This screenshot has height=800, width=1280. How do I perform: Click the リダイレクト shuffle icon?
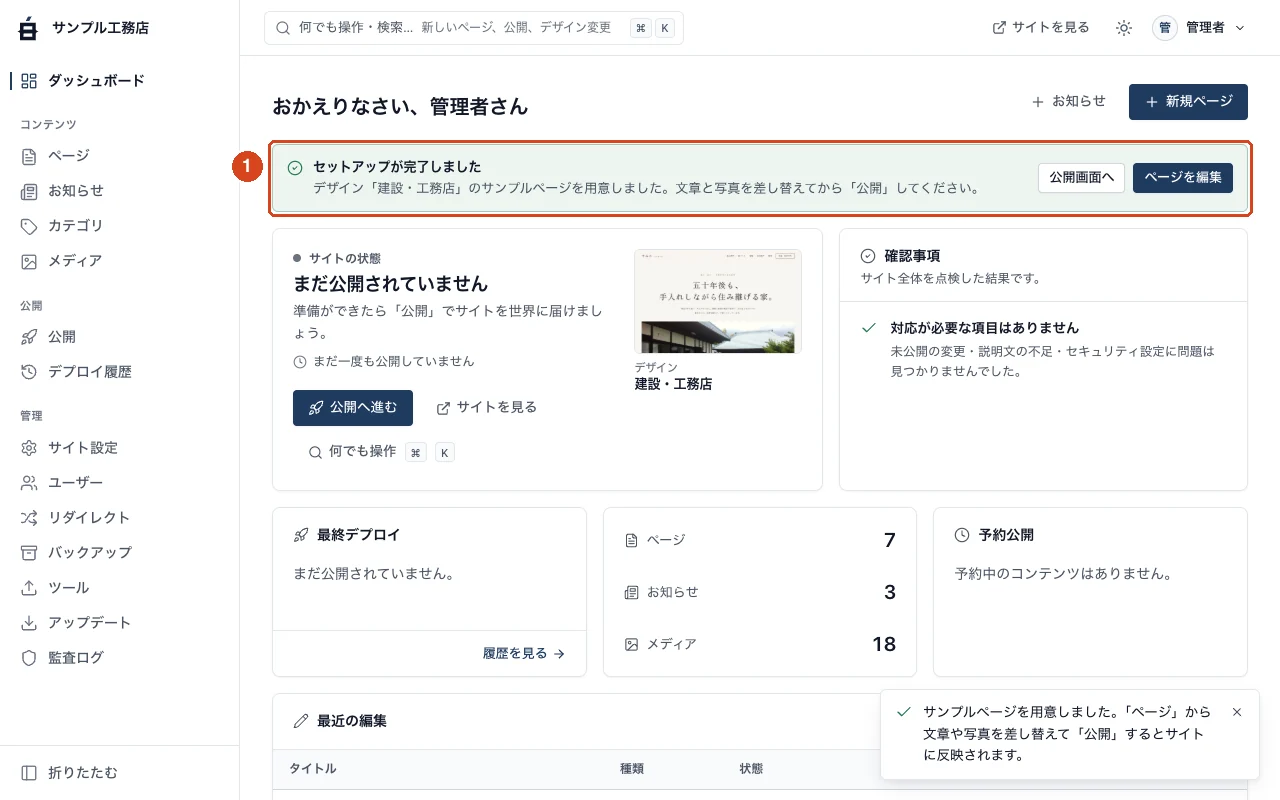(29, 518)
